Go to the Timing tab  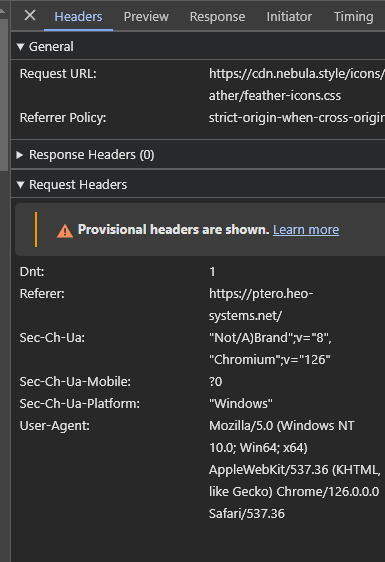(x=353, y=16)
